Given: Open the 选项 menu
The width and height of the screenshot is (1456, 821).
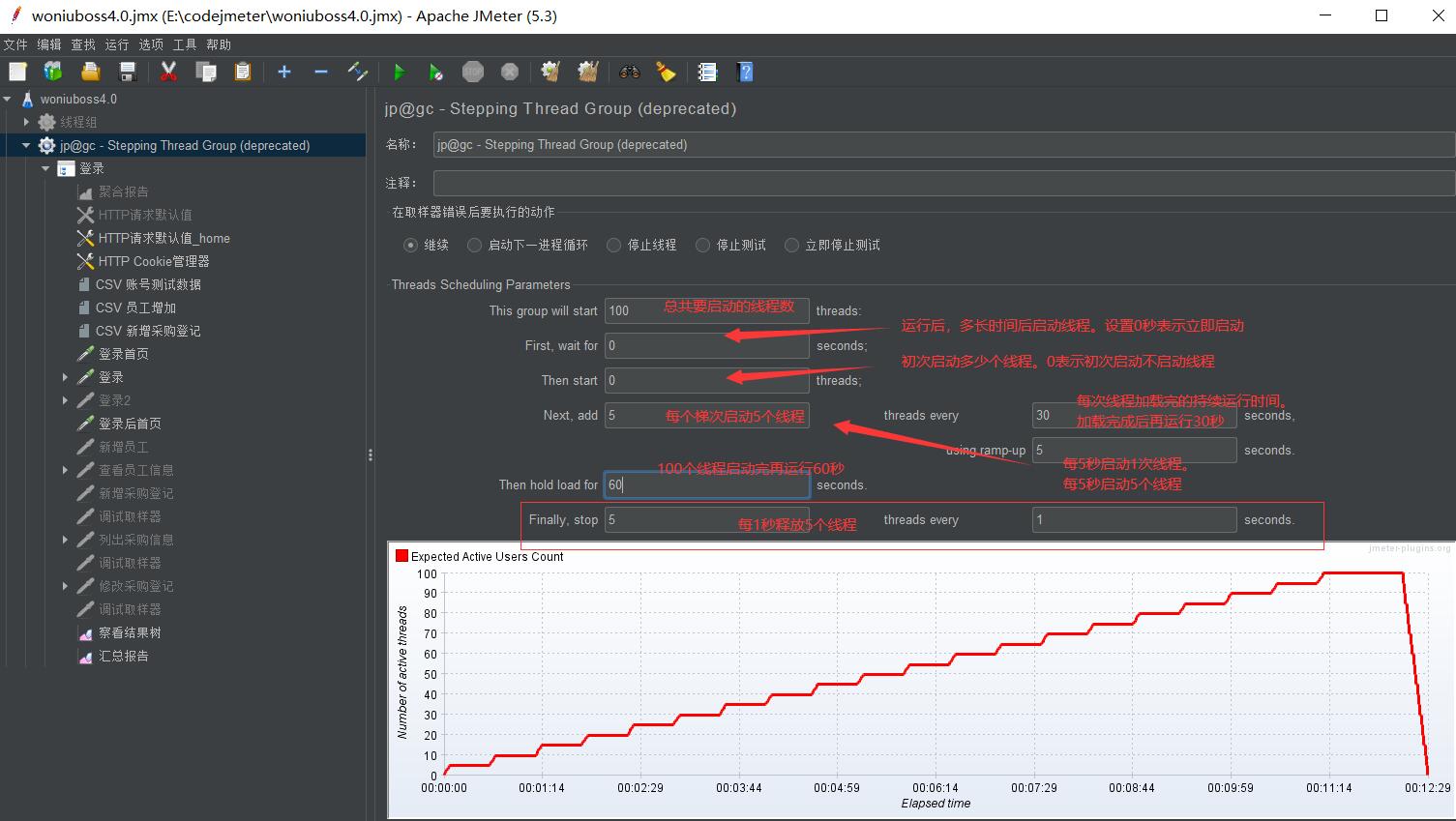Looking at the screenshot, I should point(151,44).
